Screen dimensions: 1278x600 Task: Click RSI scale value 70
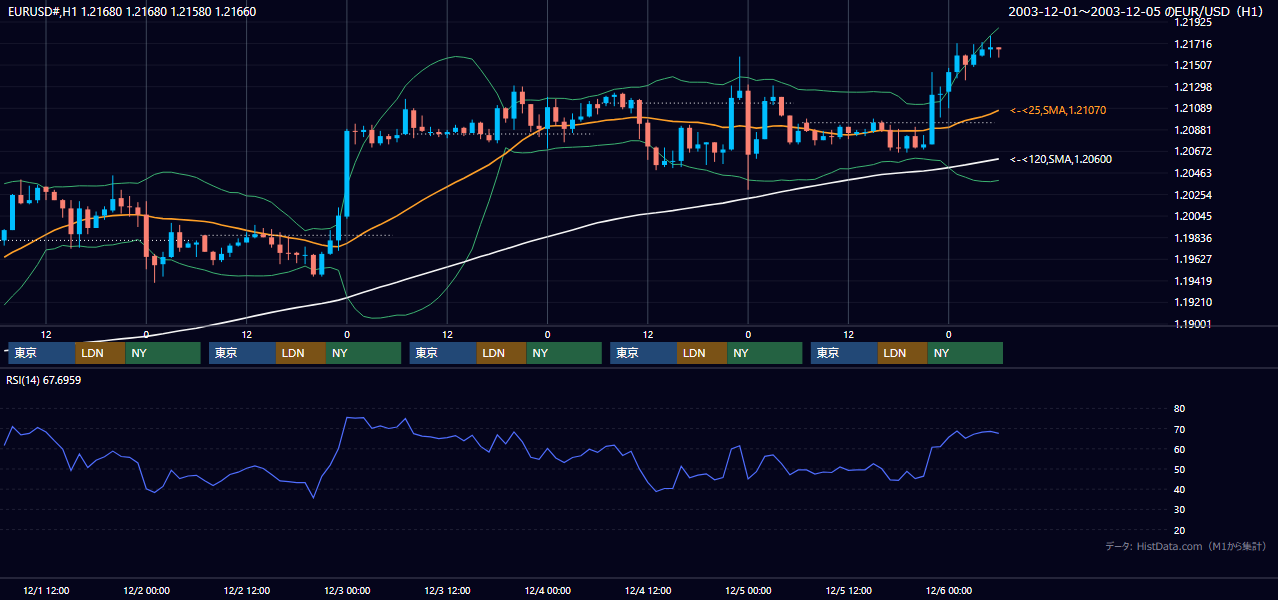point(1179,429)
